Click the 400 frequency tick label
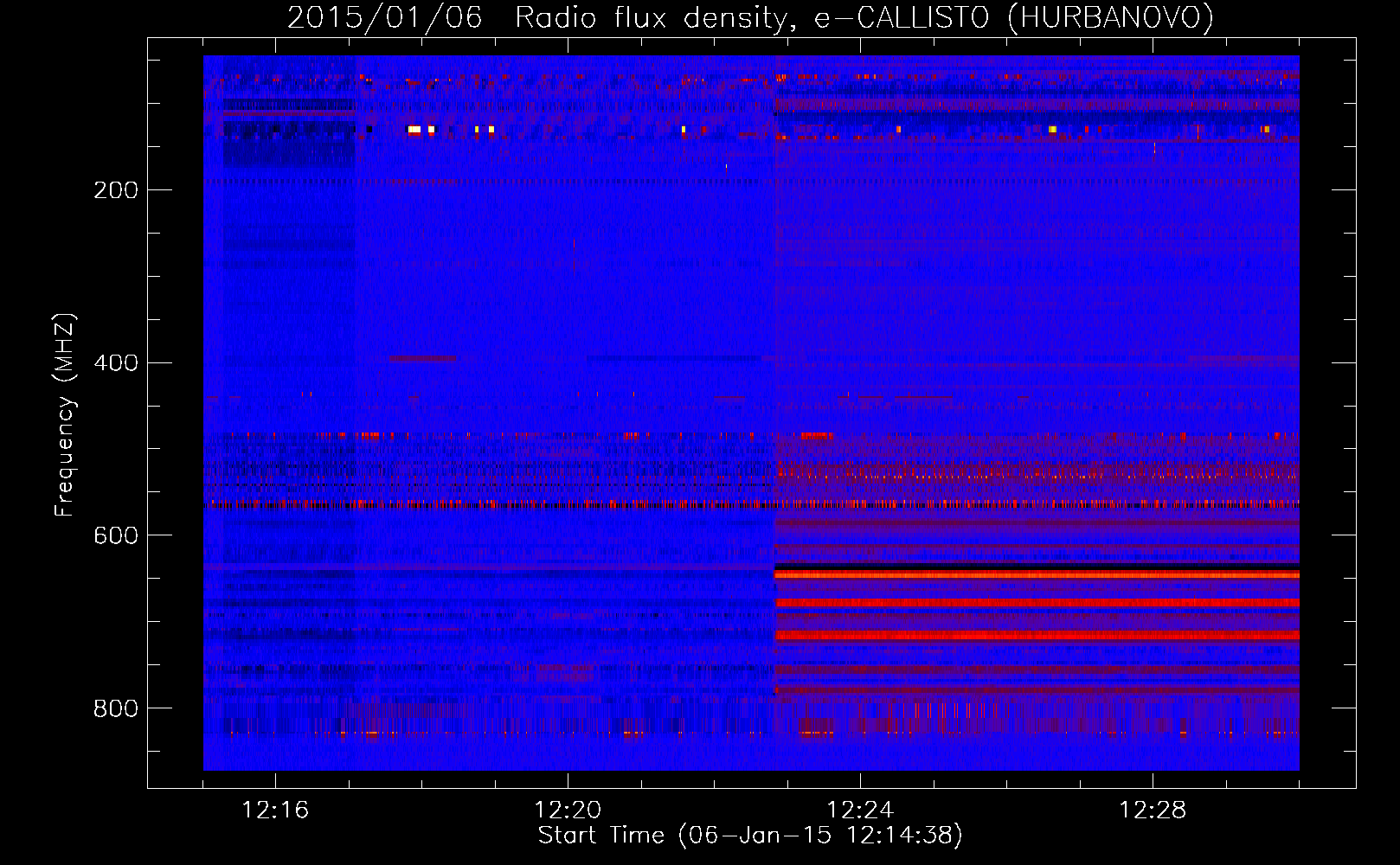The height and width of the screenshot is (865, 1400). click(x=116, y=363)
